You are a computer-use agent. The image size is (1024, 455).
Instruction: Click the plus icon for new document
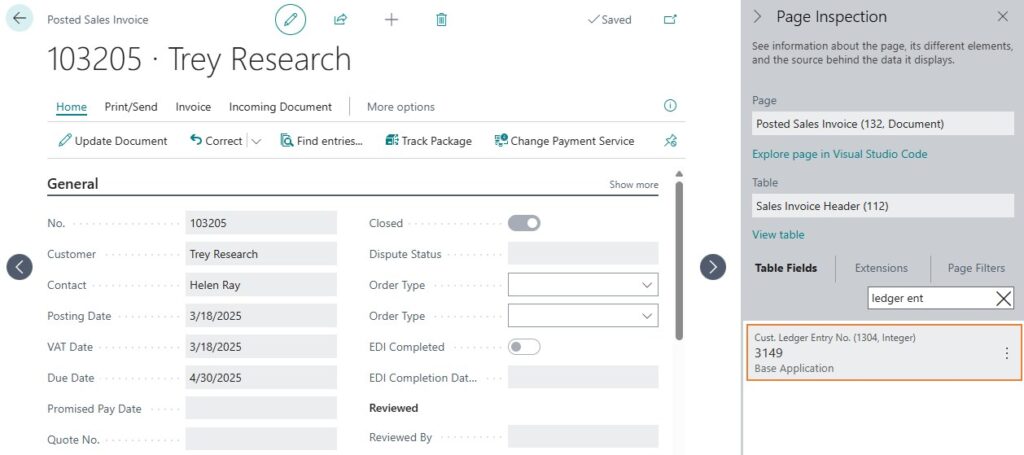[x=391, y=19]
